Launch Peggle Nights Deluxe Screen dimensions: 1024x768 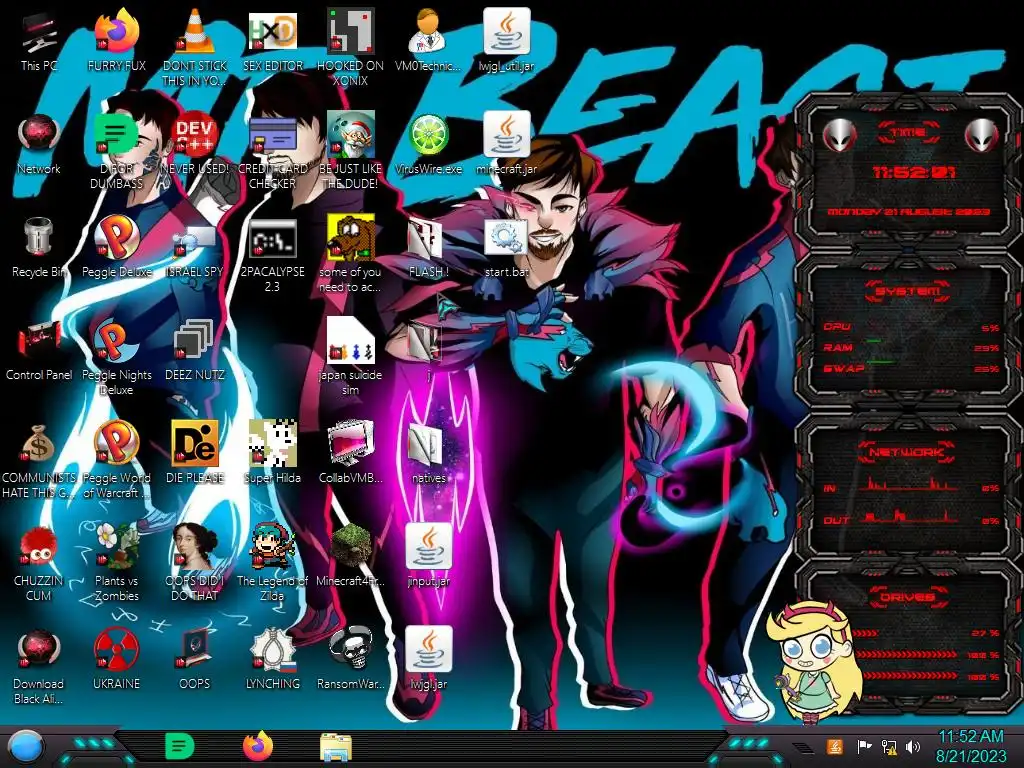tap(117, 341)
